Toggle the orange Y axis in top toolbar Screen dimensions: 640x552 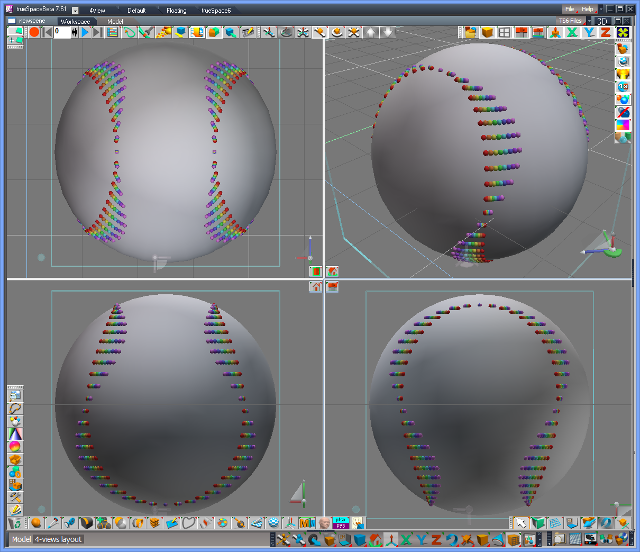click(588, 32)
